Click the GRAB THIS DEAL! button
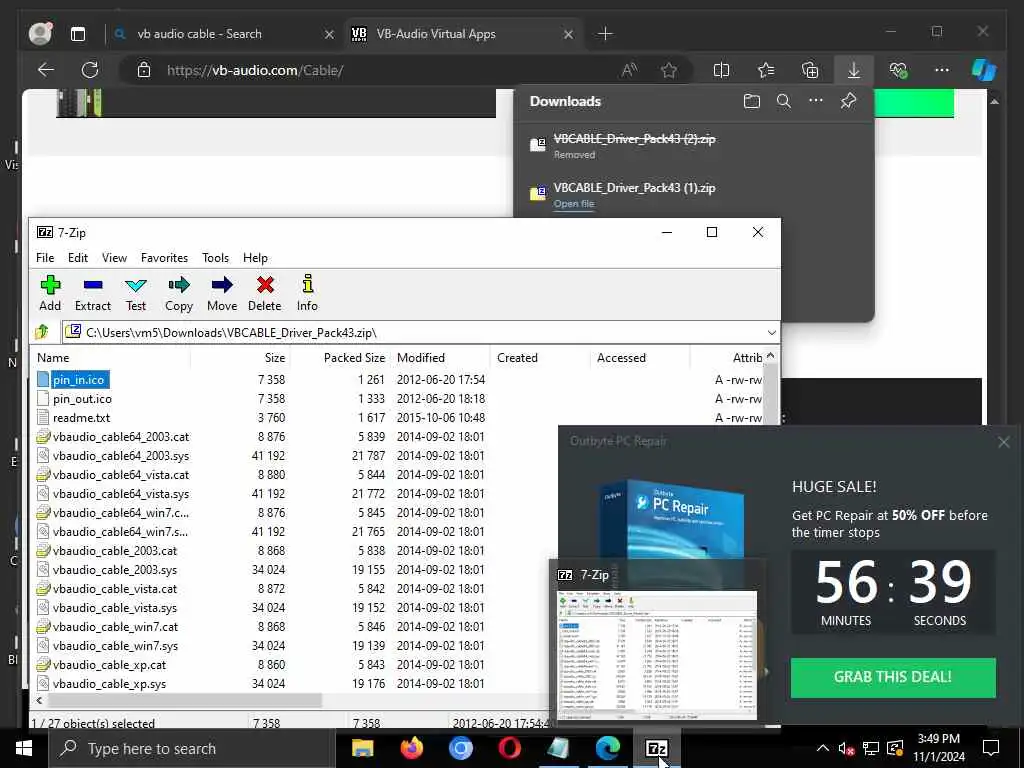The height and width of the screenshot is (768, 1024). (893, 677)
